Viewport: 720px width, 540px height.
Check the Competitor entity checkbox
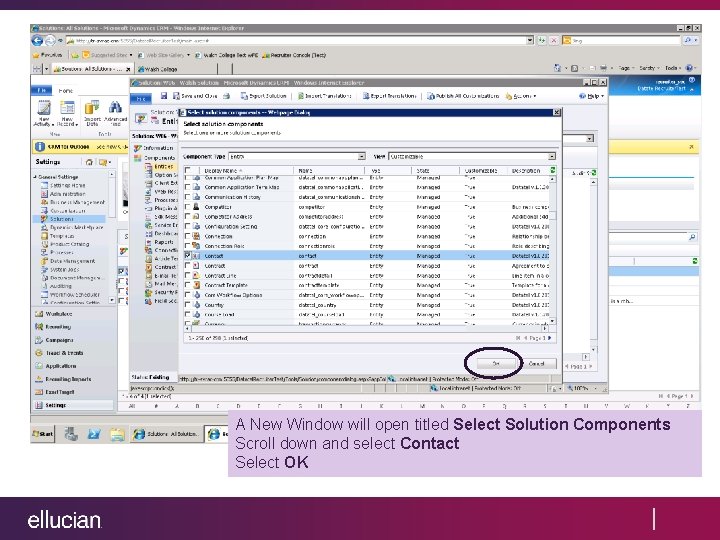[x=187, y=207]
